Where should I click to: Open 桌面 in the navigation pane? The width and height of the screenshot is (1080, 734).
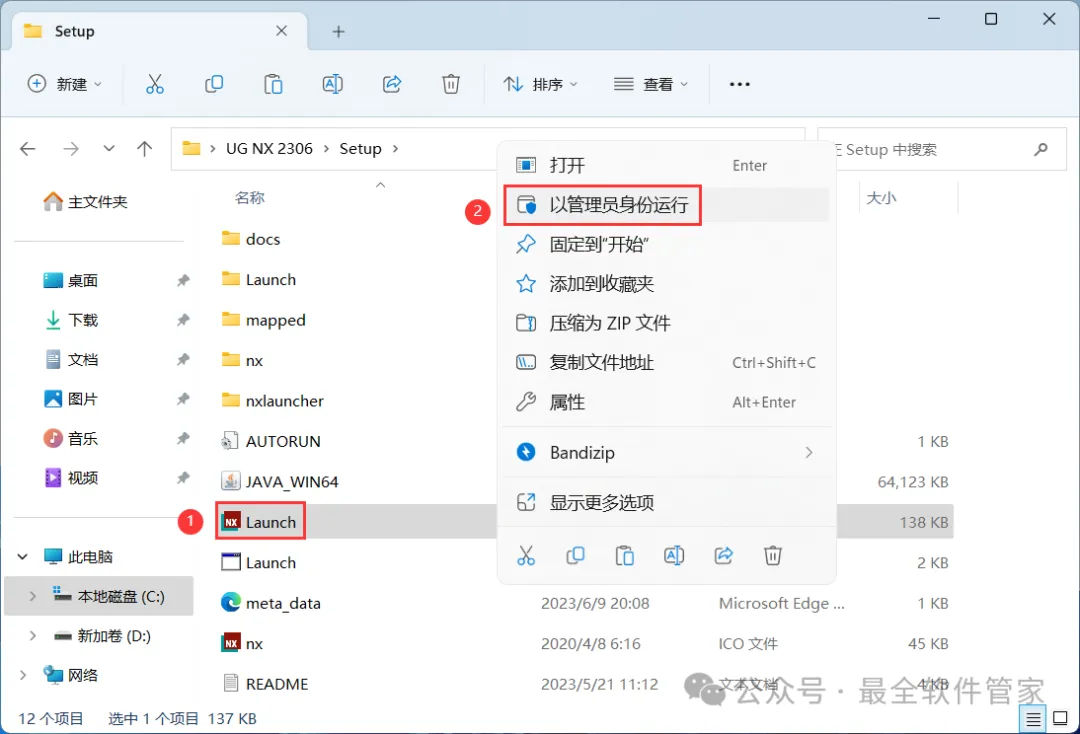71,281
